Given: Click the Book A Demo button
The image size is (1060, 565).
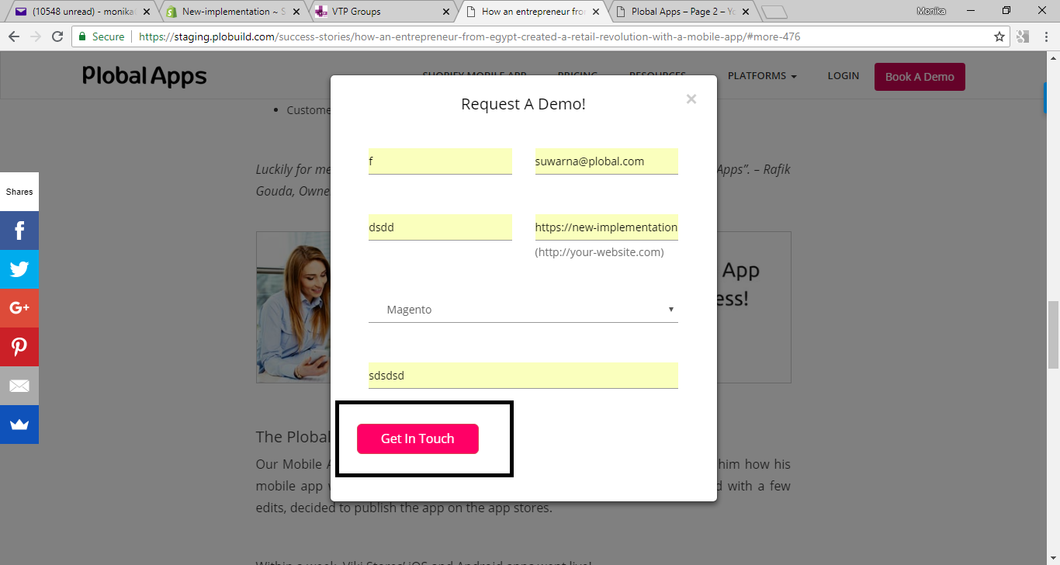Looking at the screenshot, I should (919, 77).
